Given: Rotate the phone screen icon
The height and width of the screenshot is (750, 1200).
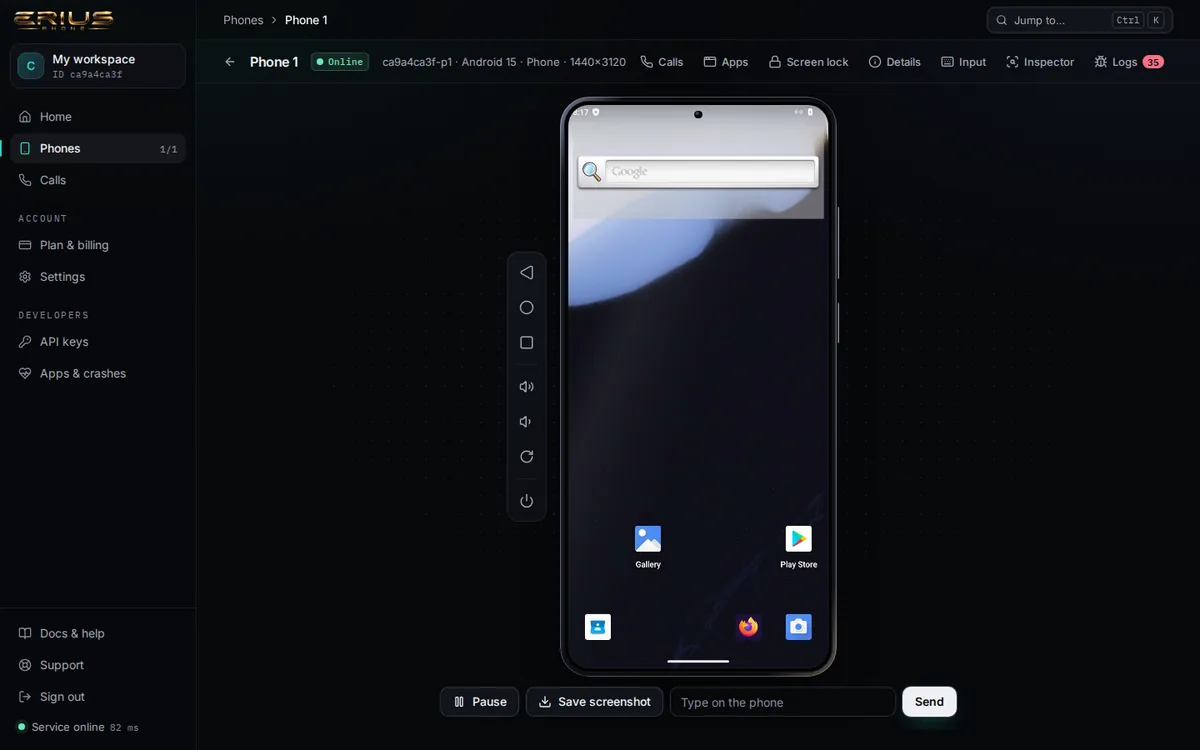Looking at the screenshot, I should (526, 456).
